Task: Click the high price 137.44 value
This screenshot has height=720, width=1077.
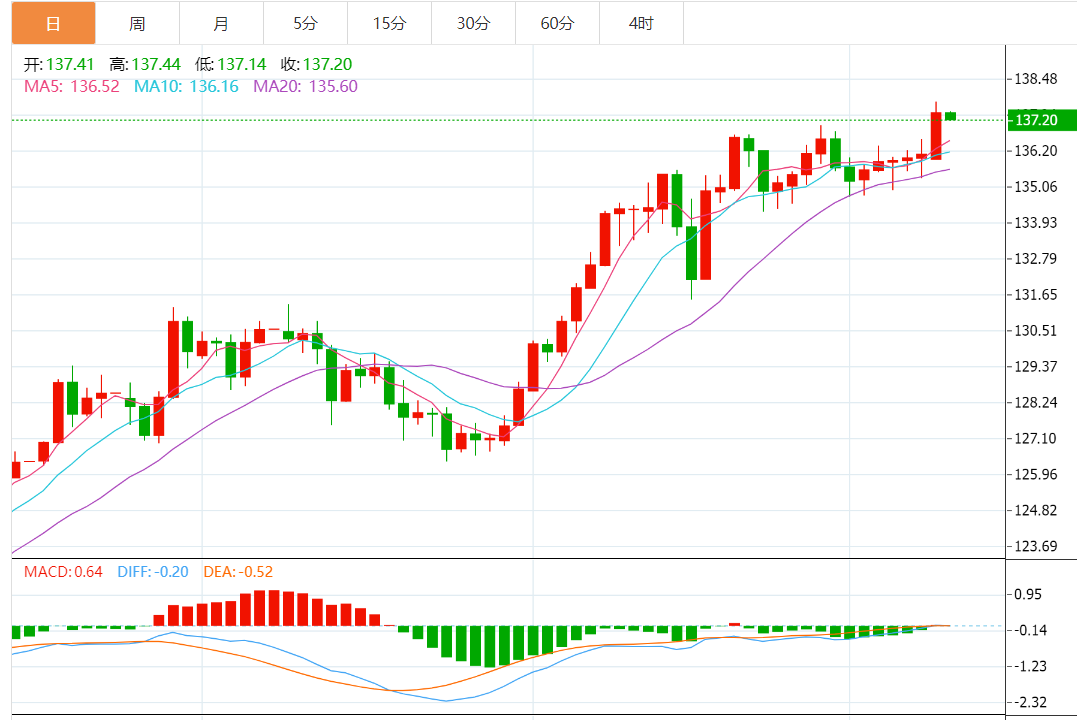Action: coord(156,65)
